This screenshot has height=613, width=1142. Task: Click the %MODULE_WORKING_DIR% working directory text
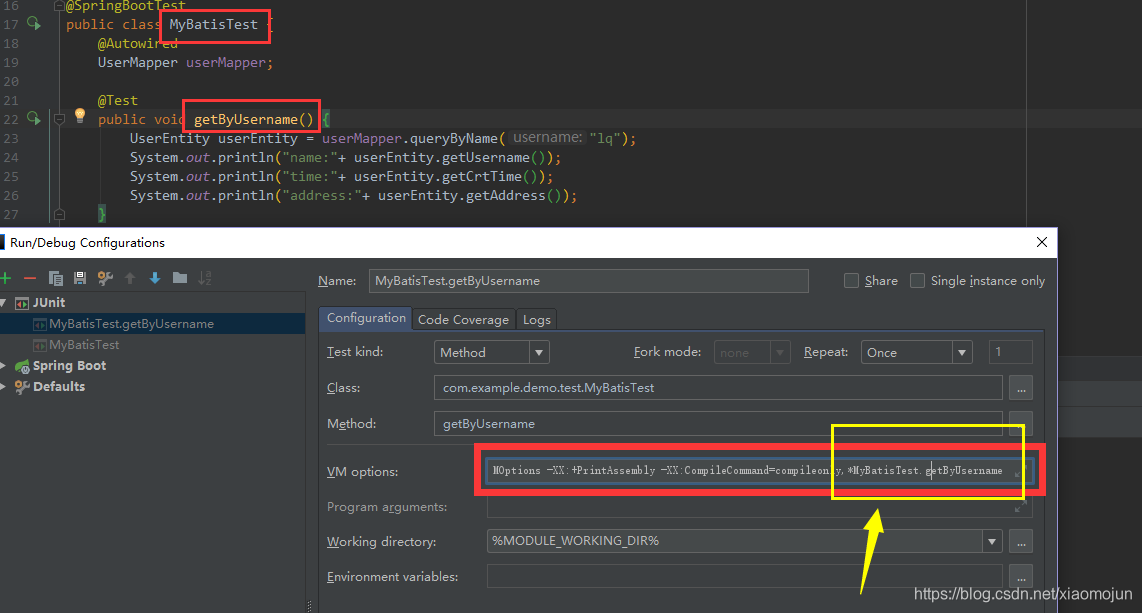tap(575, 541)
